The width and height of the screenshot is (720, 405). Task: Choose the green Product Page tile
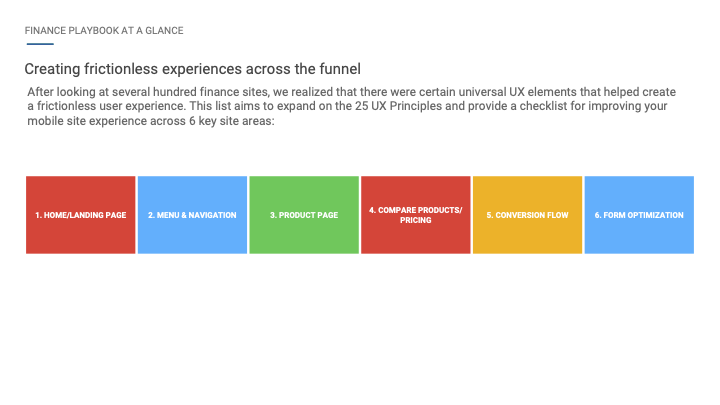click(x=304, y=215)
